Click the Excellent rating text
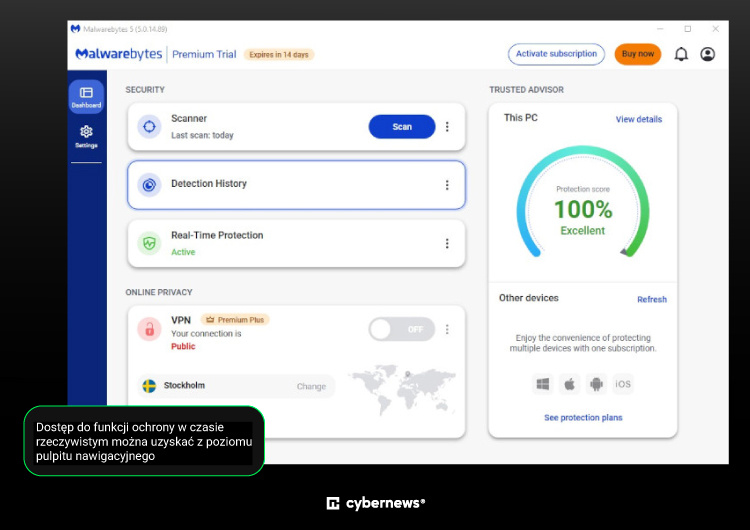750x530 pixels. [x=583, y=231]
